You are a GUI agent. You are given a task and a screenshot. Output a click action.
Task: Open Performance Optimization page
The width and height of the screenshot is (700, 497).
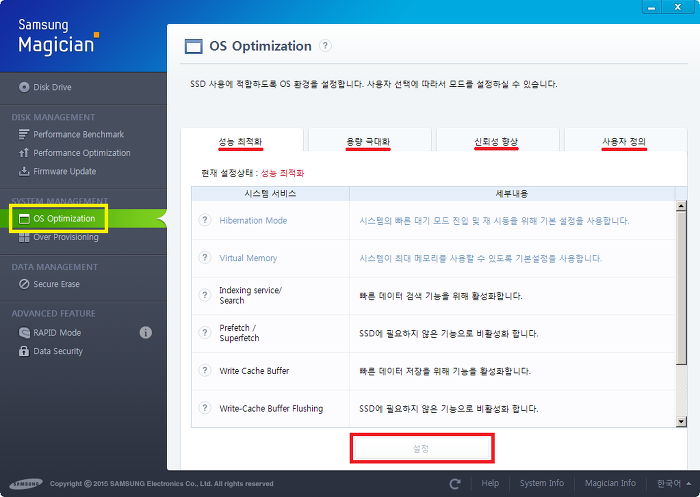point(74,153)
